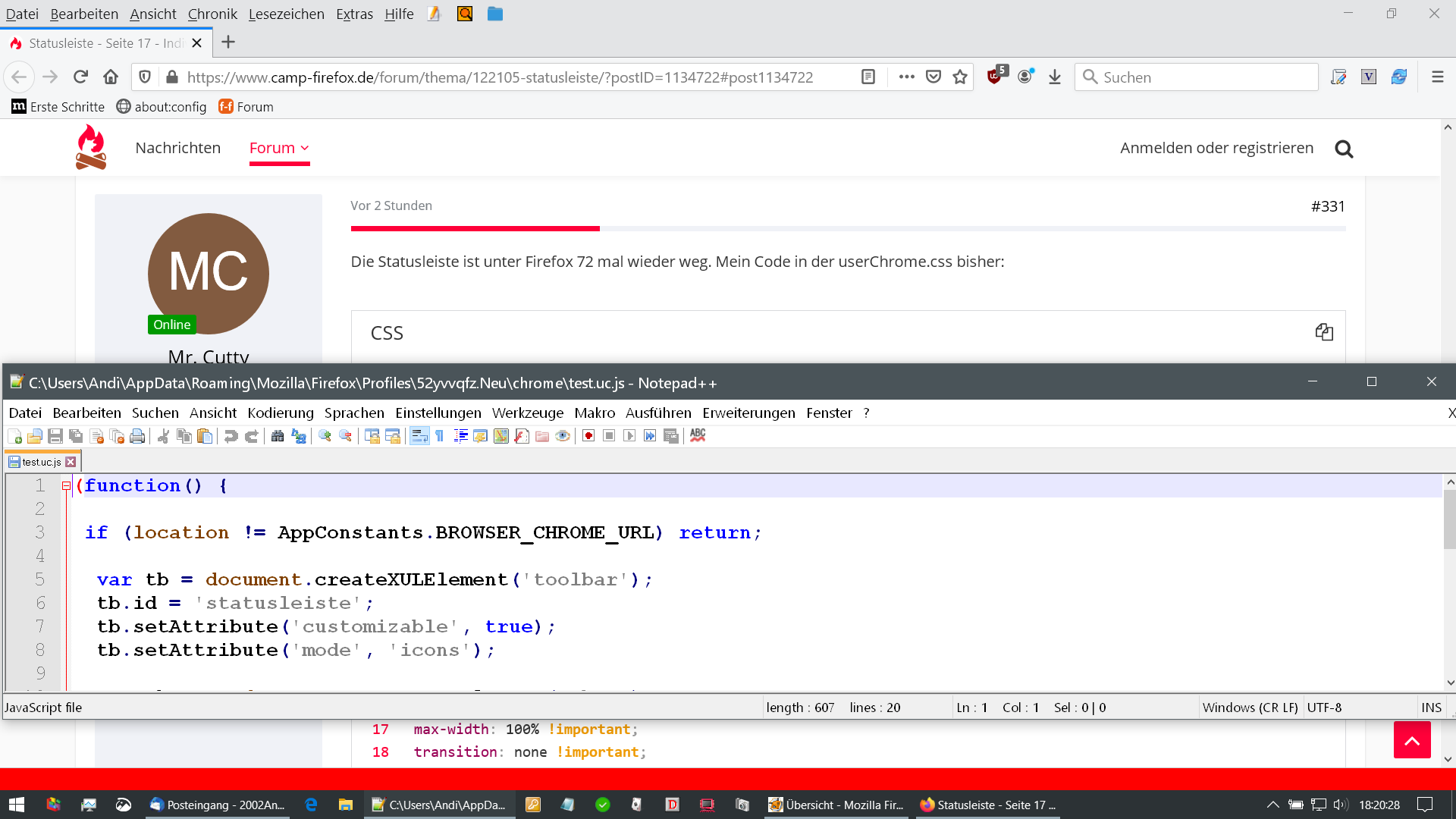1456x819 pixels.
Task: Toggle show all characters pilcrow icon
Action: (440, 436)
